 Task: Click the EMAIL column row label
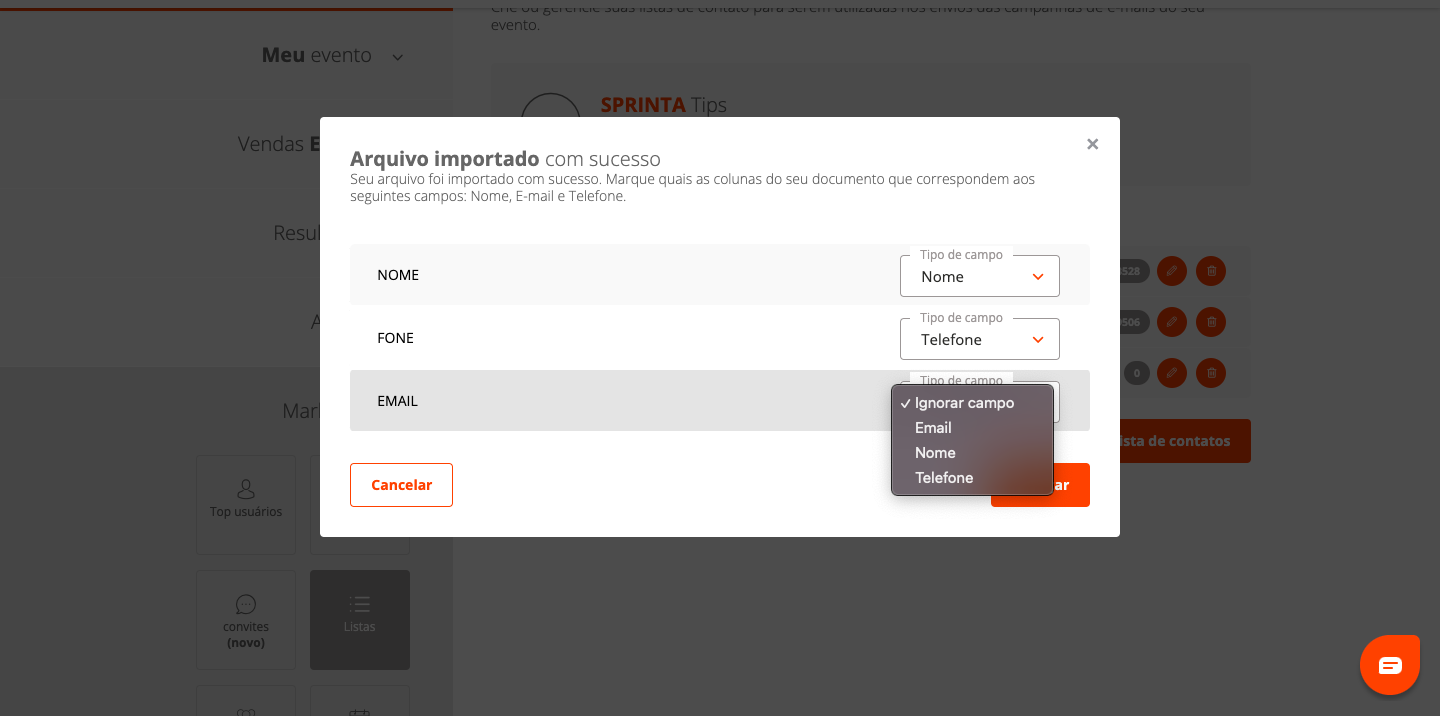[x=397, y=401]
